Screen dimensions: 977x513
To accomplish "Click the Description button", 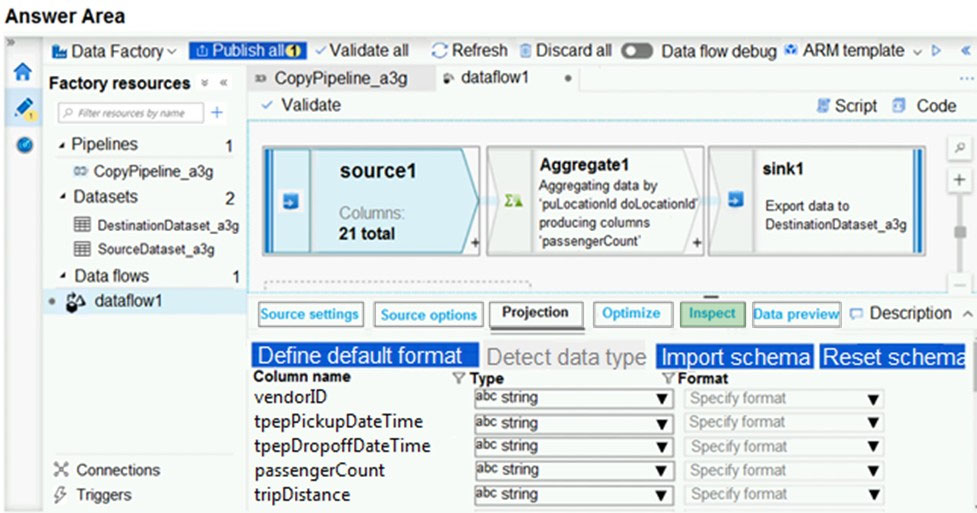I will pyautogui.click(x=902, y=314).
